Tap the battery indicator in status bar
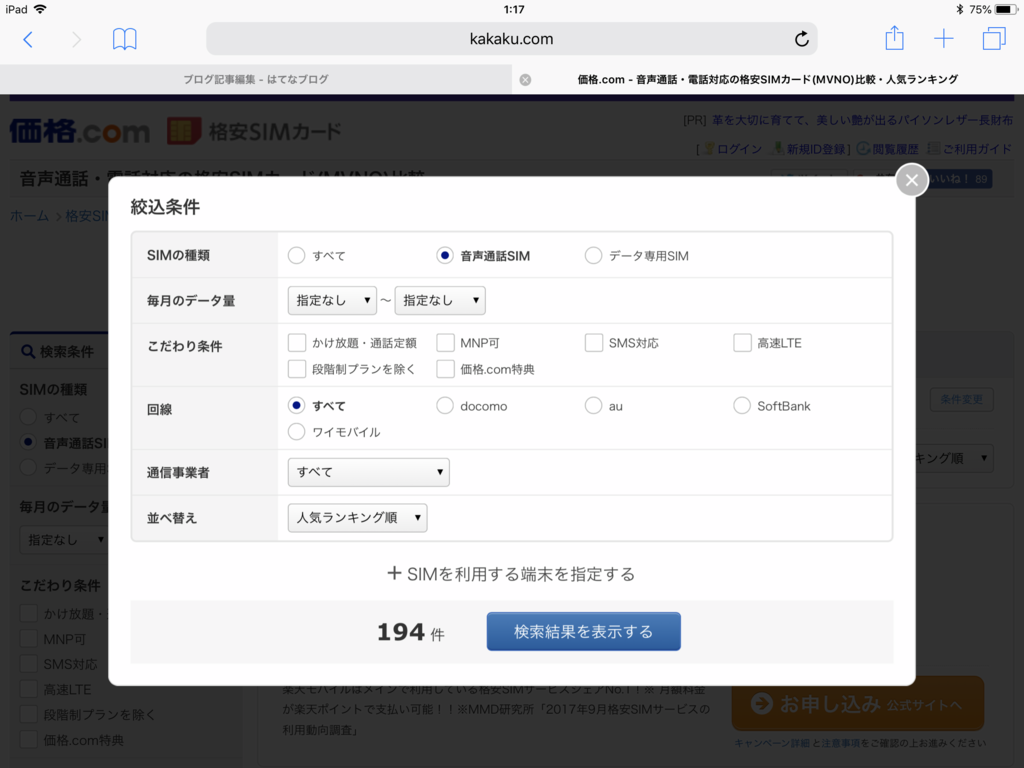The width and height of the screenshot is (1024, 768). [x=1006, y=9]
